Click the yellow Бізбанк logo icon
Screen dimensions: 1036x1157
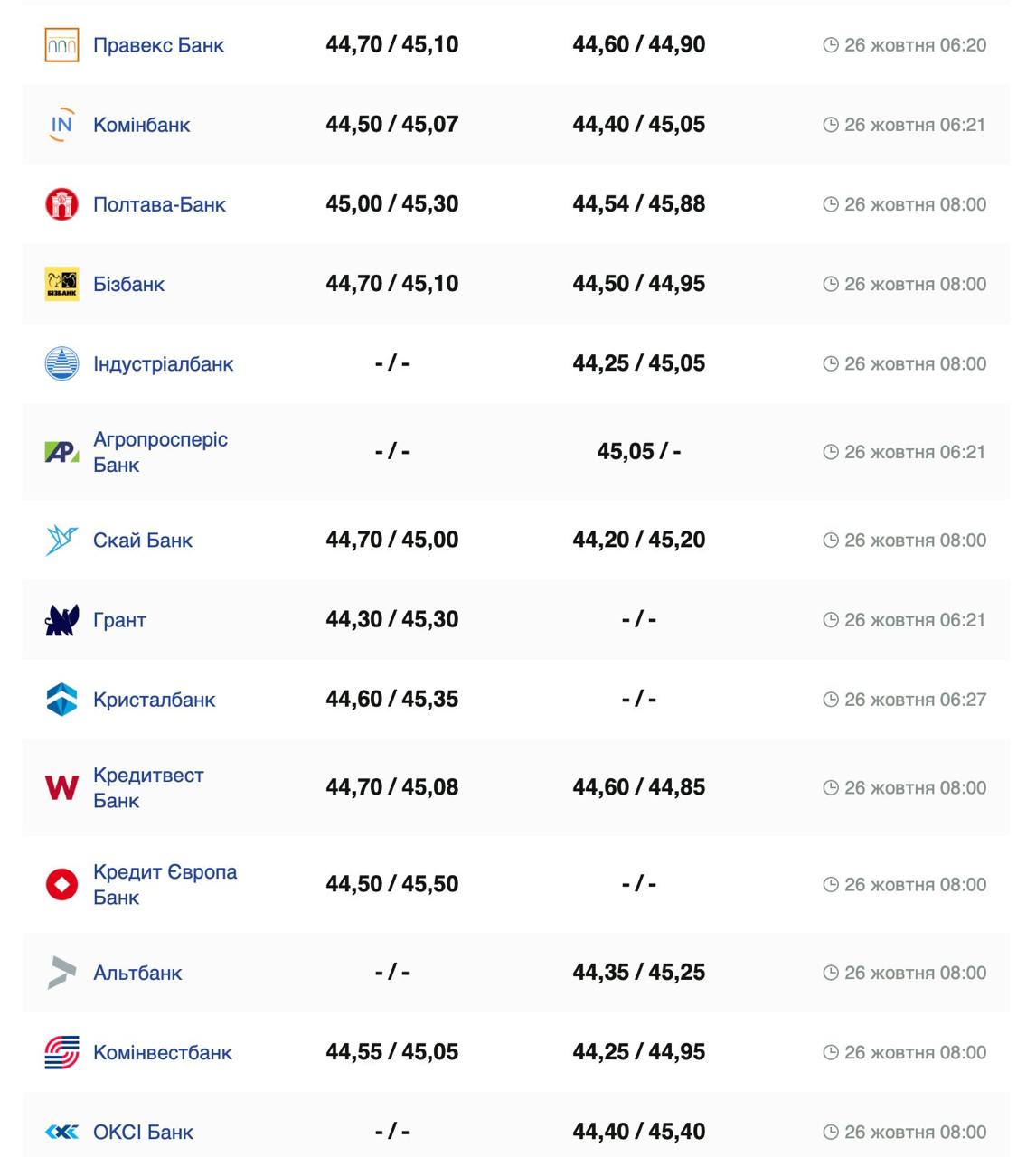61,284
